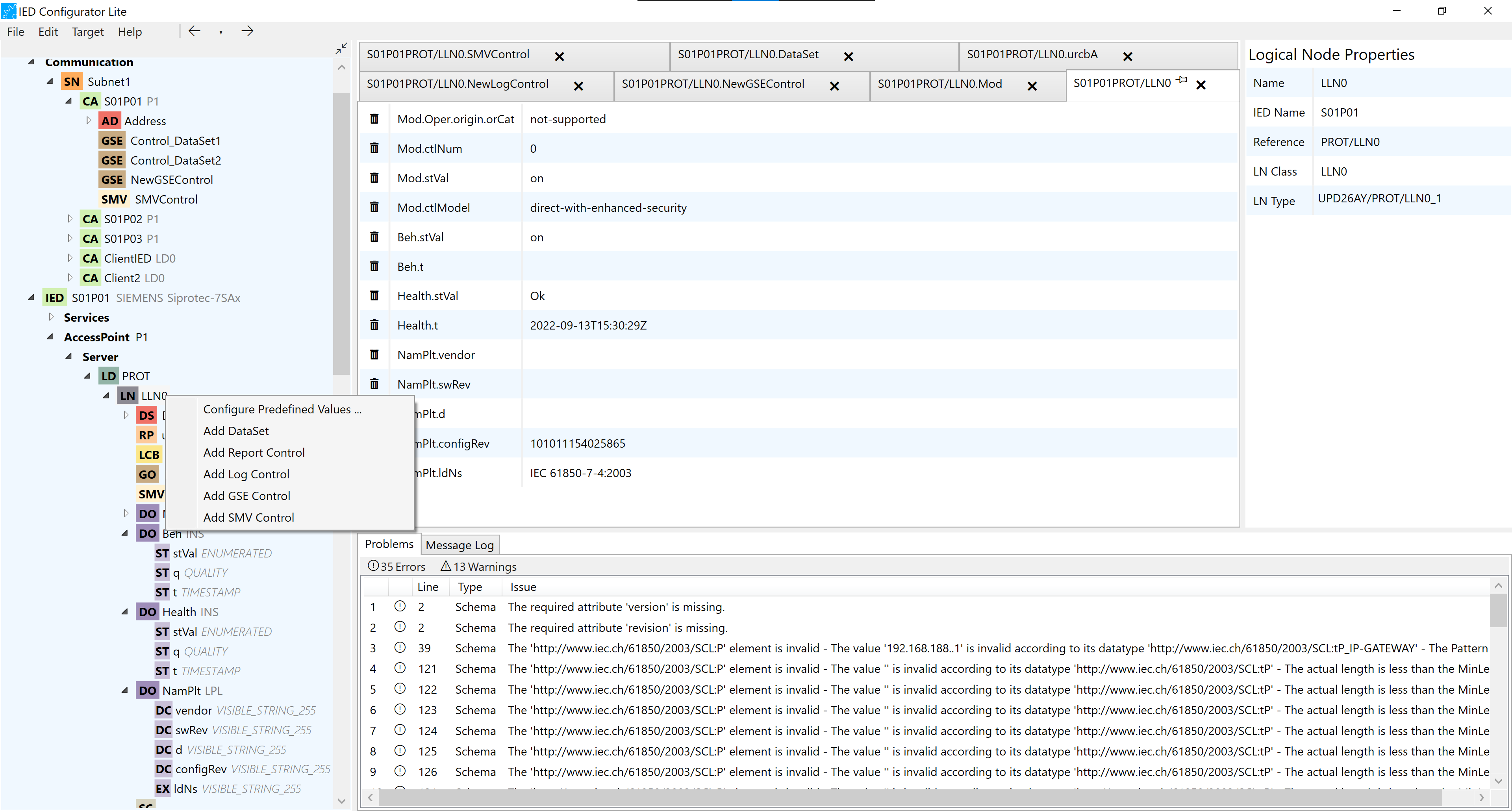Click the RP report control icon

pos(147,435)
